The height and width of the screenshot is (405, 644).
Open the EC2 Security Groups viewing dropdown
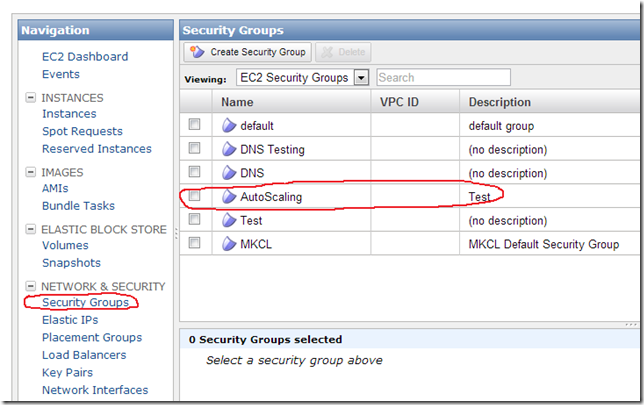coord(361,77)
